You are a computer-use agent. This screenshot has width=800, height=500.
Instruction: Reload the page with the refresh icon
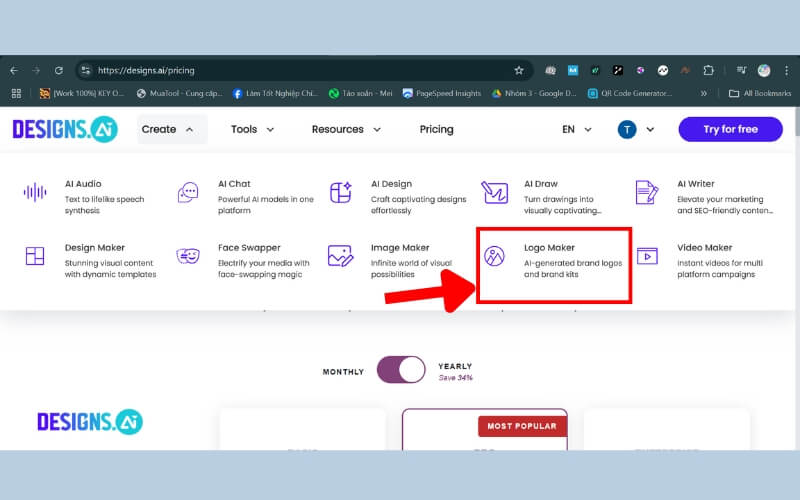point(59,70)
